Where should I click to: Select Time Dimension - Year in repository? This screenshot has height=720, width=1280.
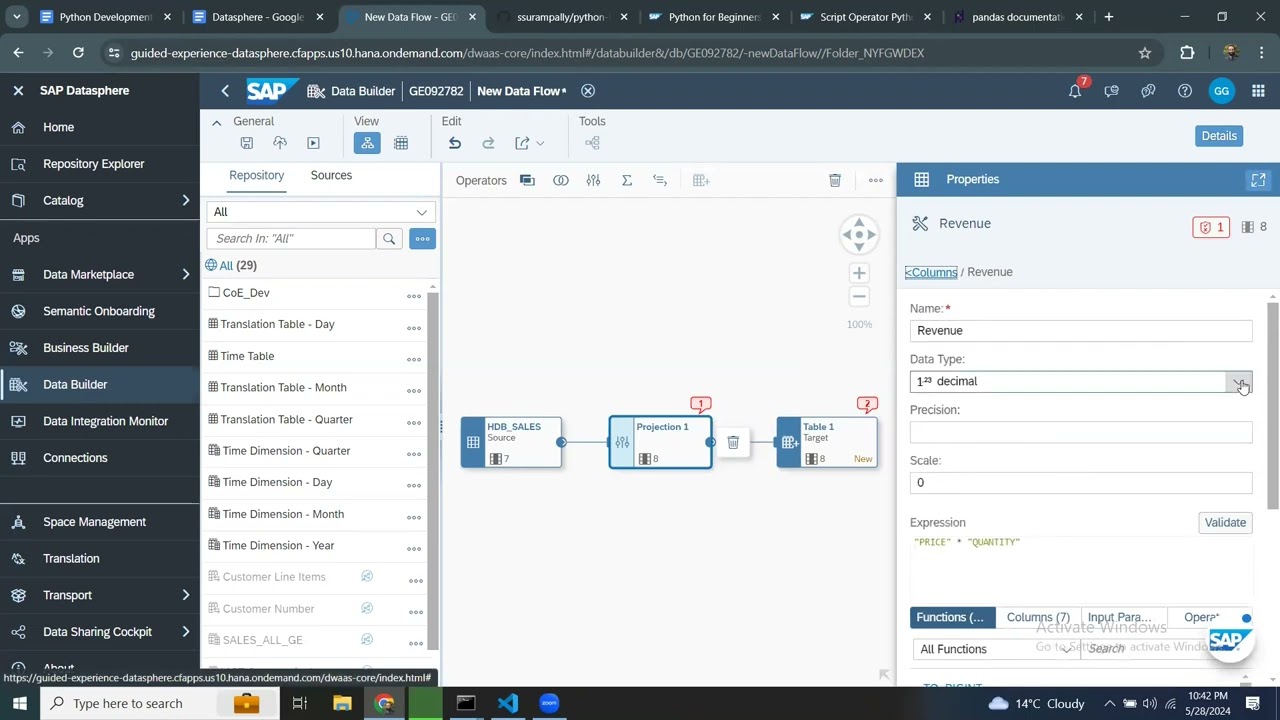tap(278, 546)
